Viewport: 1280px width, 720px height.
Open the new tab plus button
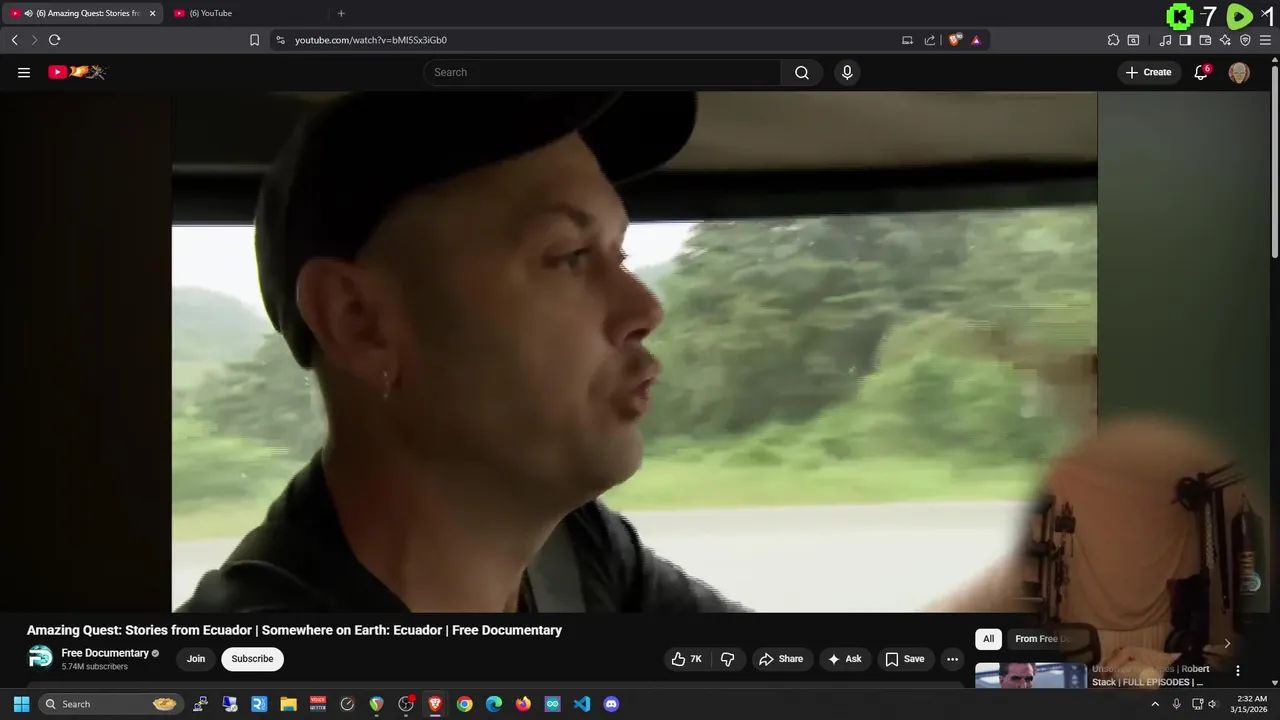[x=341, y=13]
